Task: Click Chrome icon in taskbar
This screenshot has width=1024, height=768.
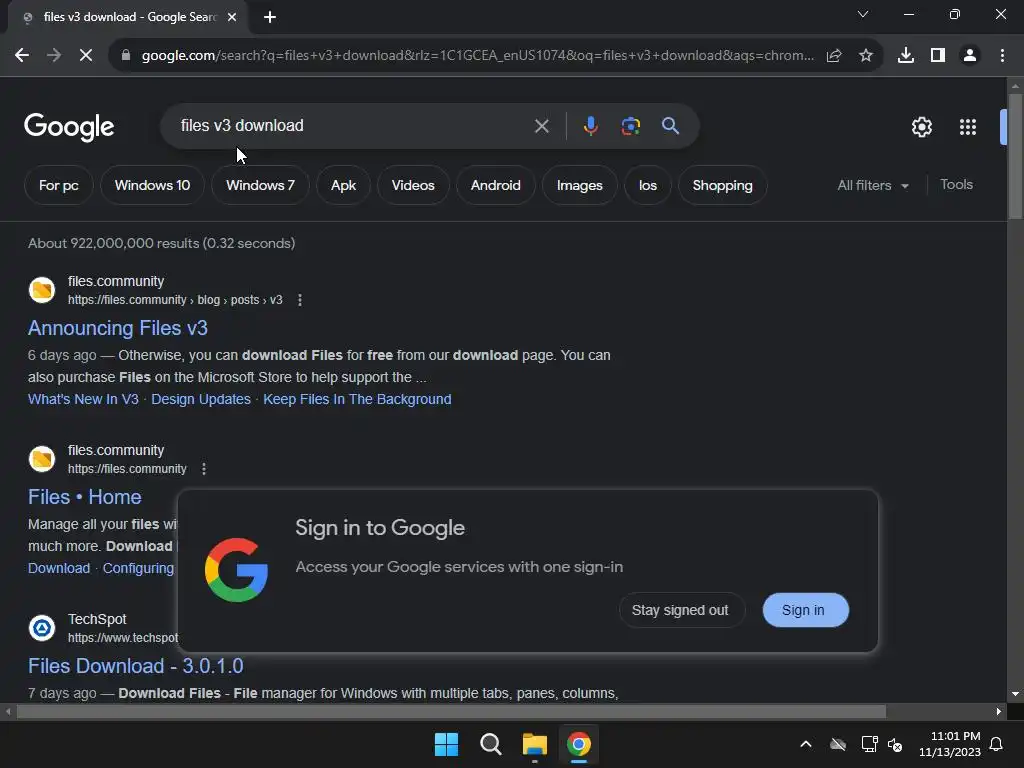Action: (x=579, y=744)
